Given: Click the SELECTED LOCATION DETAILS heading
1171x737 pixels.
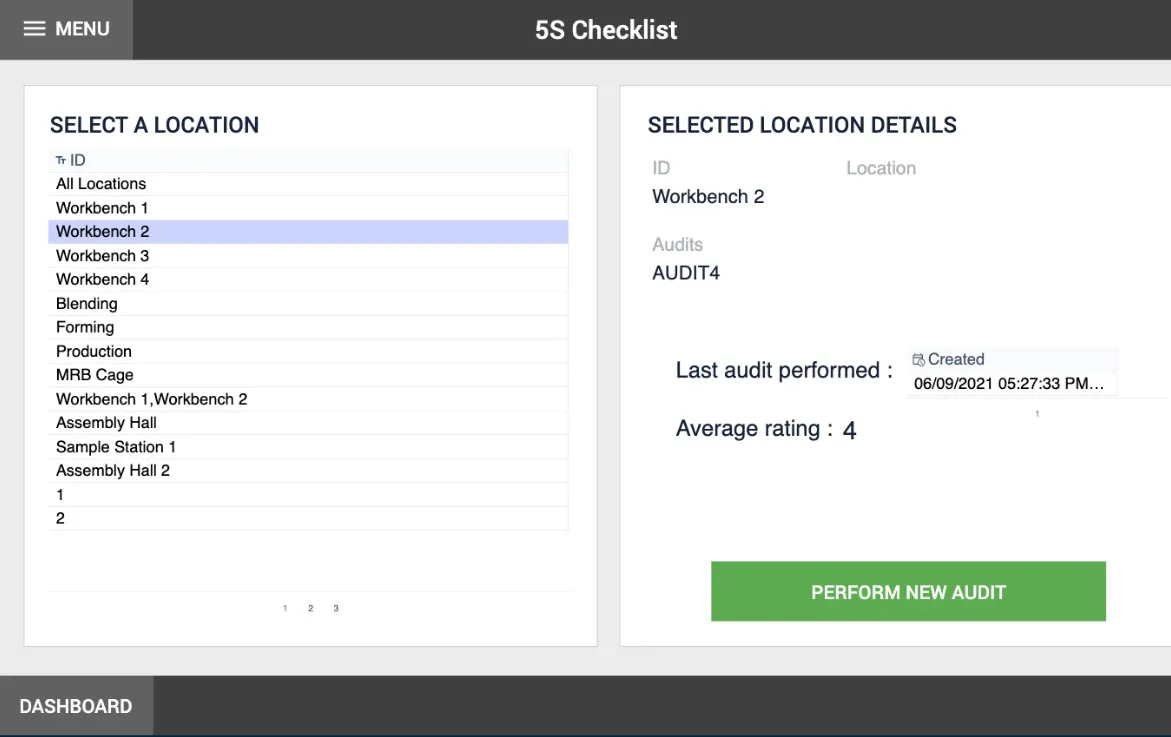Looking at the screenshot, I should pyautogui.click(x=802, y=125).
